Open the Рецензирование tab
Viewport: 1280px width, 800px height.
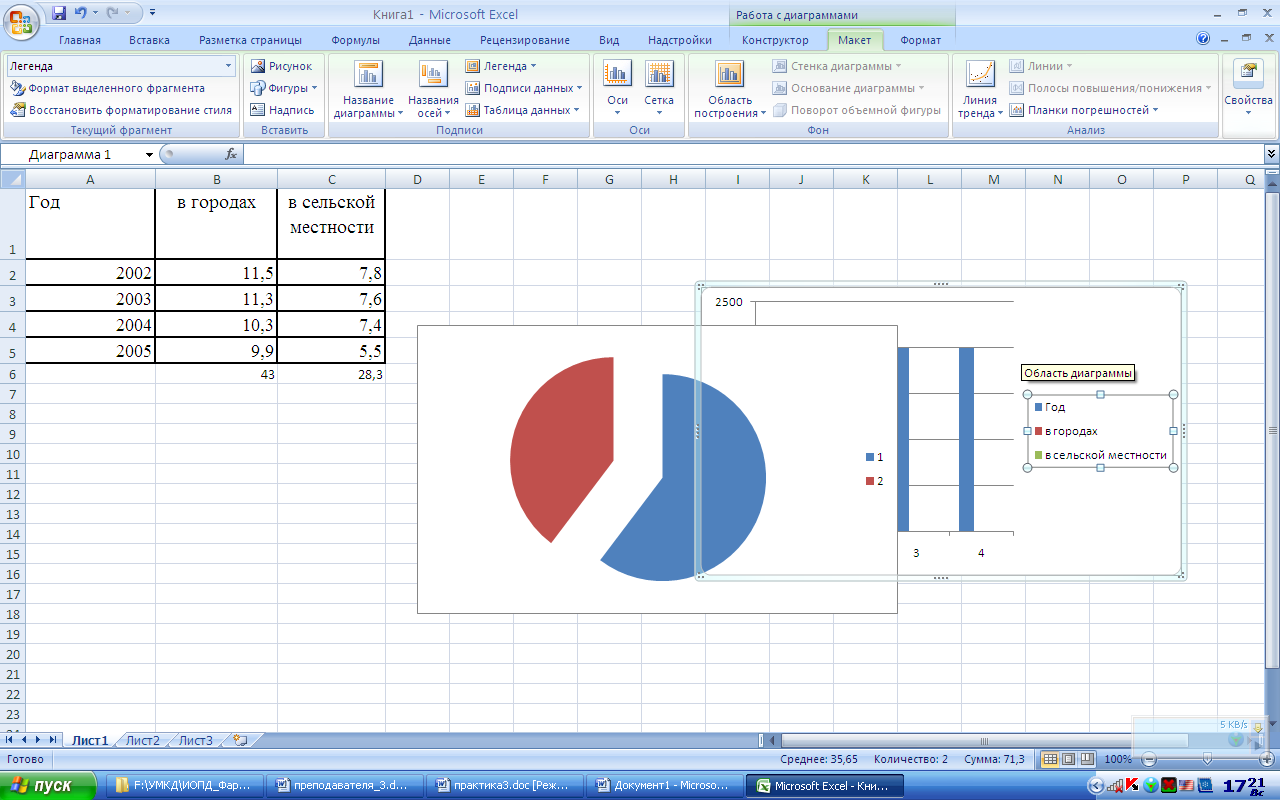[525, 40]
